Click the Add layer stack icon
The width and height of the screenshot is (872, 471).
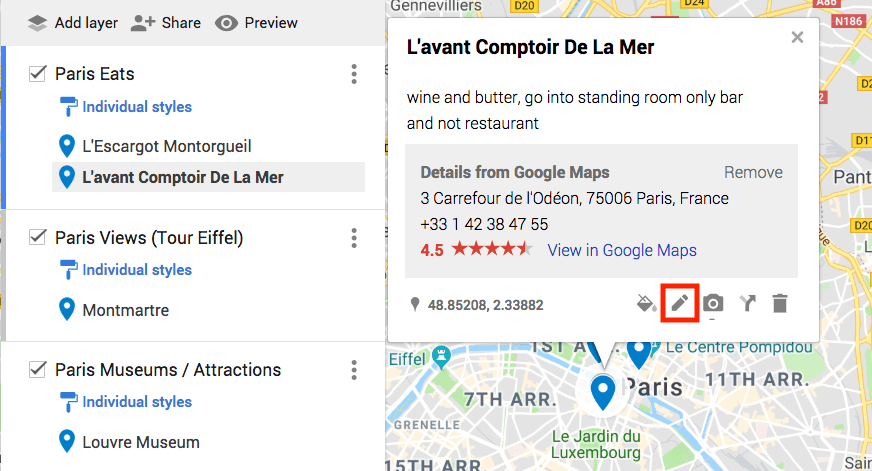tap(37, 23)
